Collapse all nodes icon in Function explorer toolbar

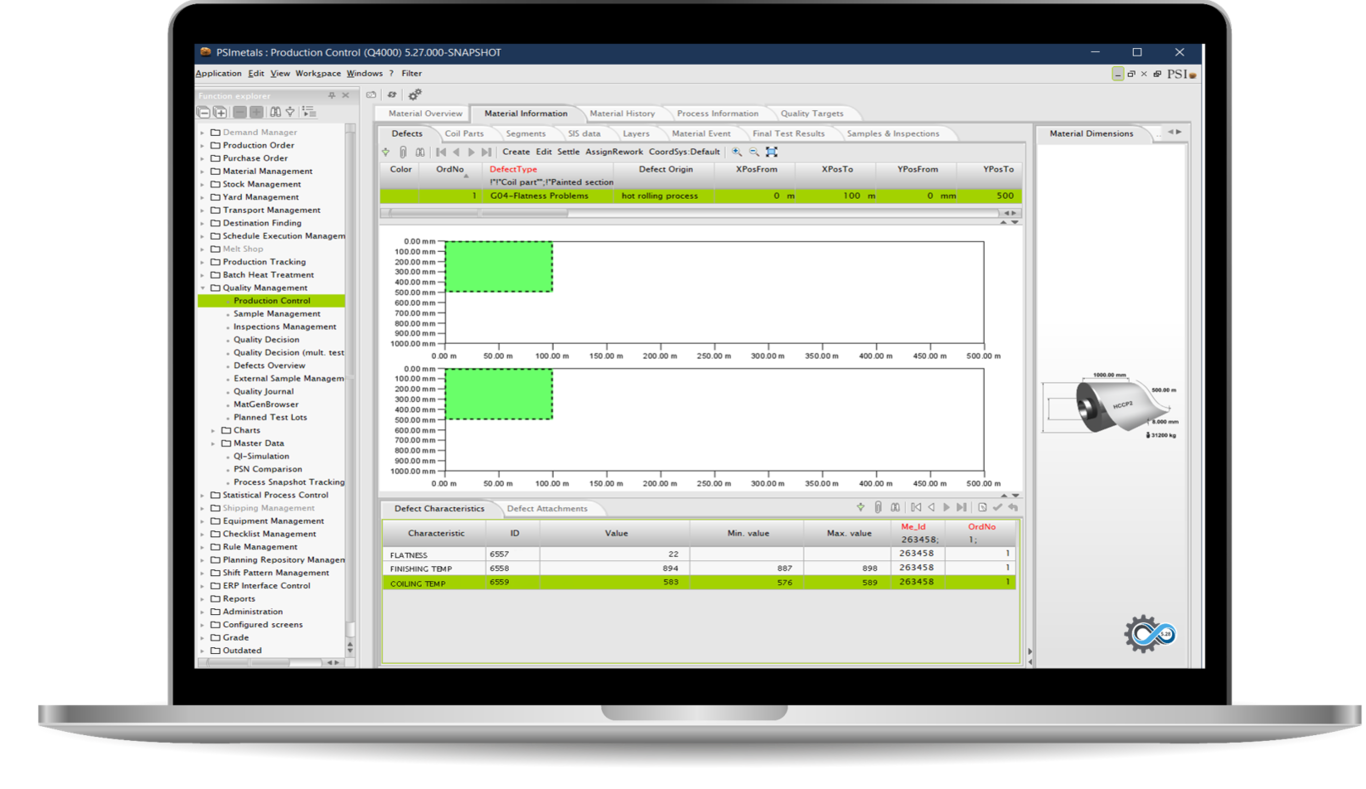pyautogui.click(x=204, y=112)
